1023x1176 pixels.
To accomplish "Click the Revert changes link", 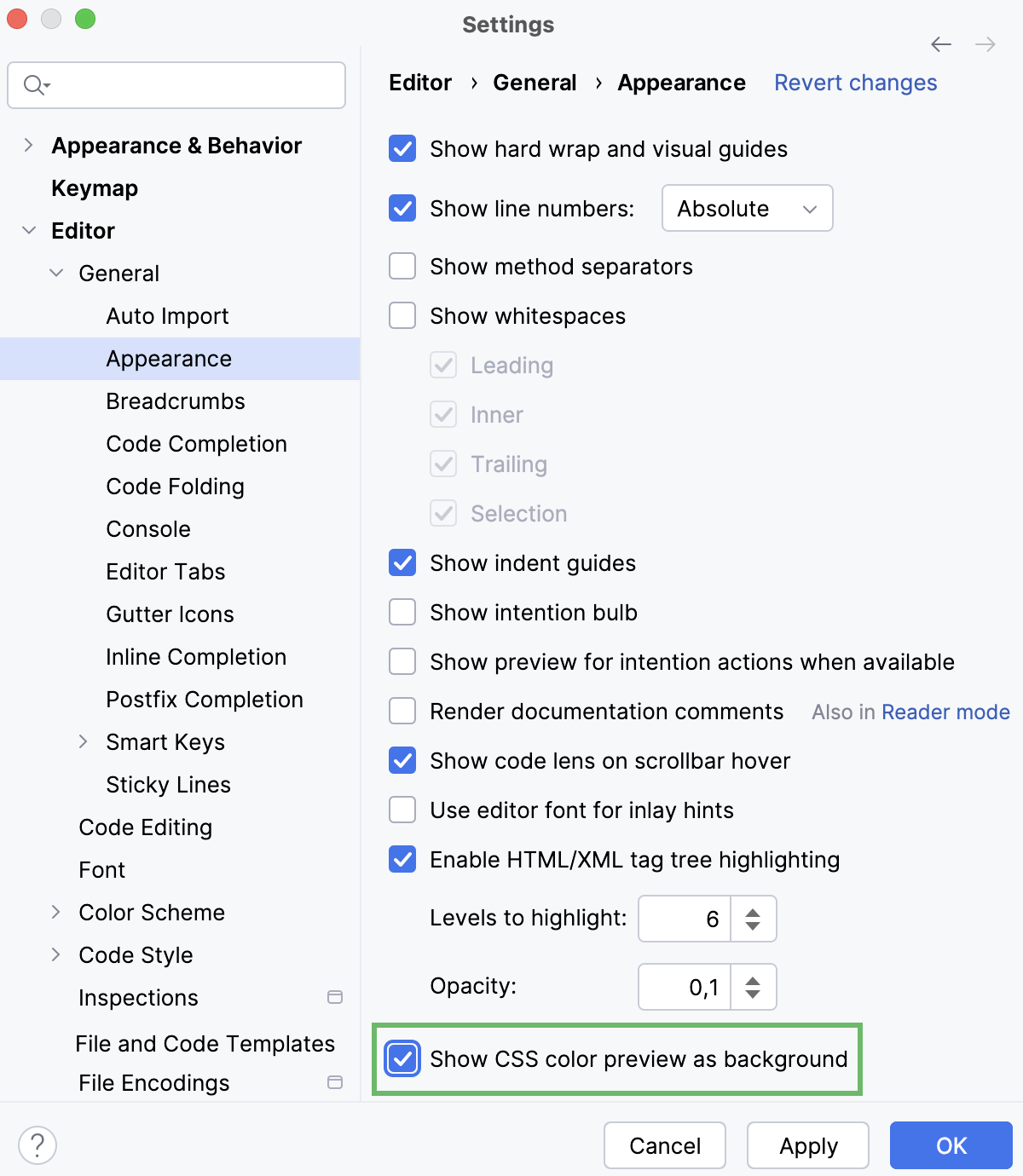I will (x=855, y=83).
